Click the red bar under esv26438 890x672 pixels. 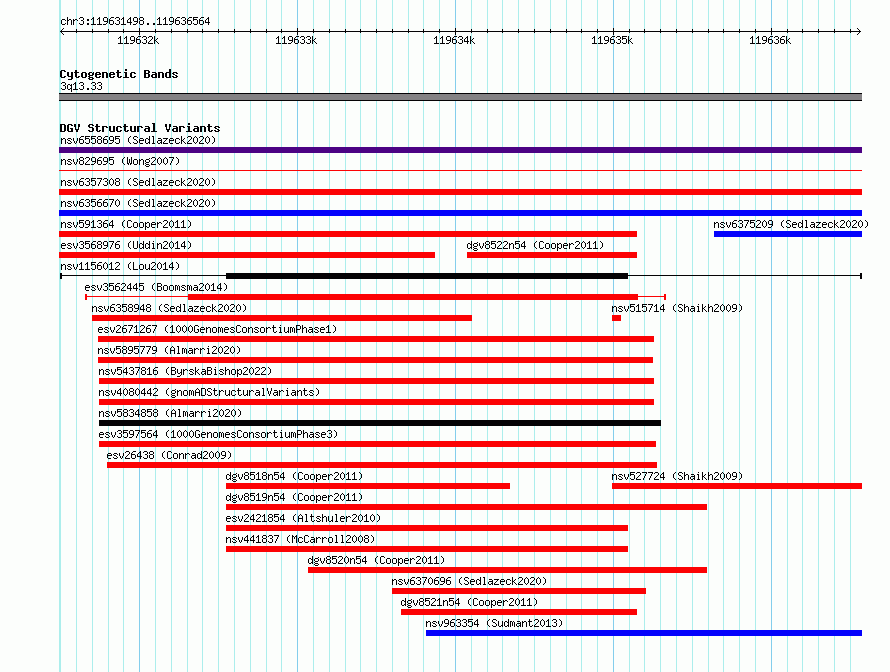(x=382, y=465)
